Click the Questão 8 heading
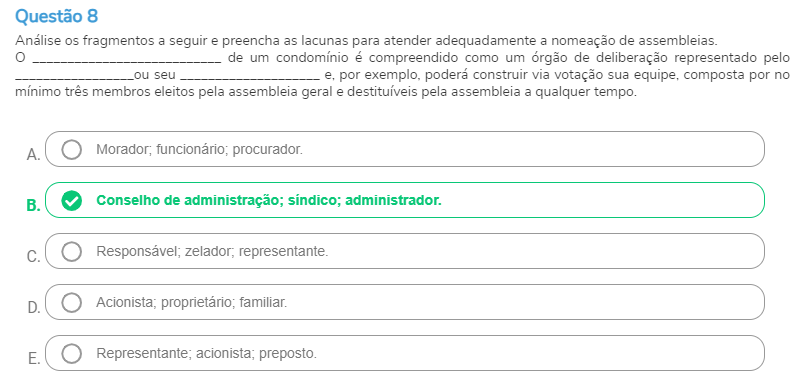 56,16
